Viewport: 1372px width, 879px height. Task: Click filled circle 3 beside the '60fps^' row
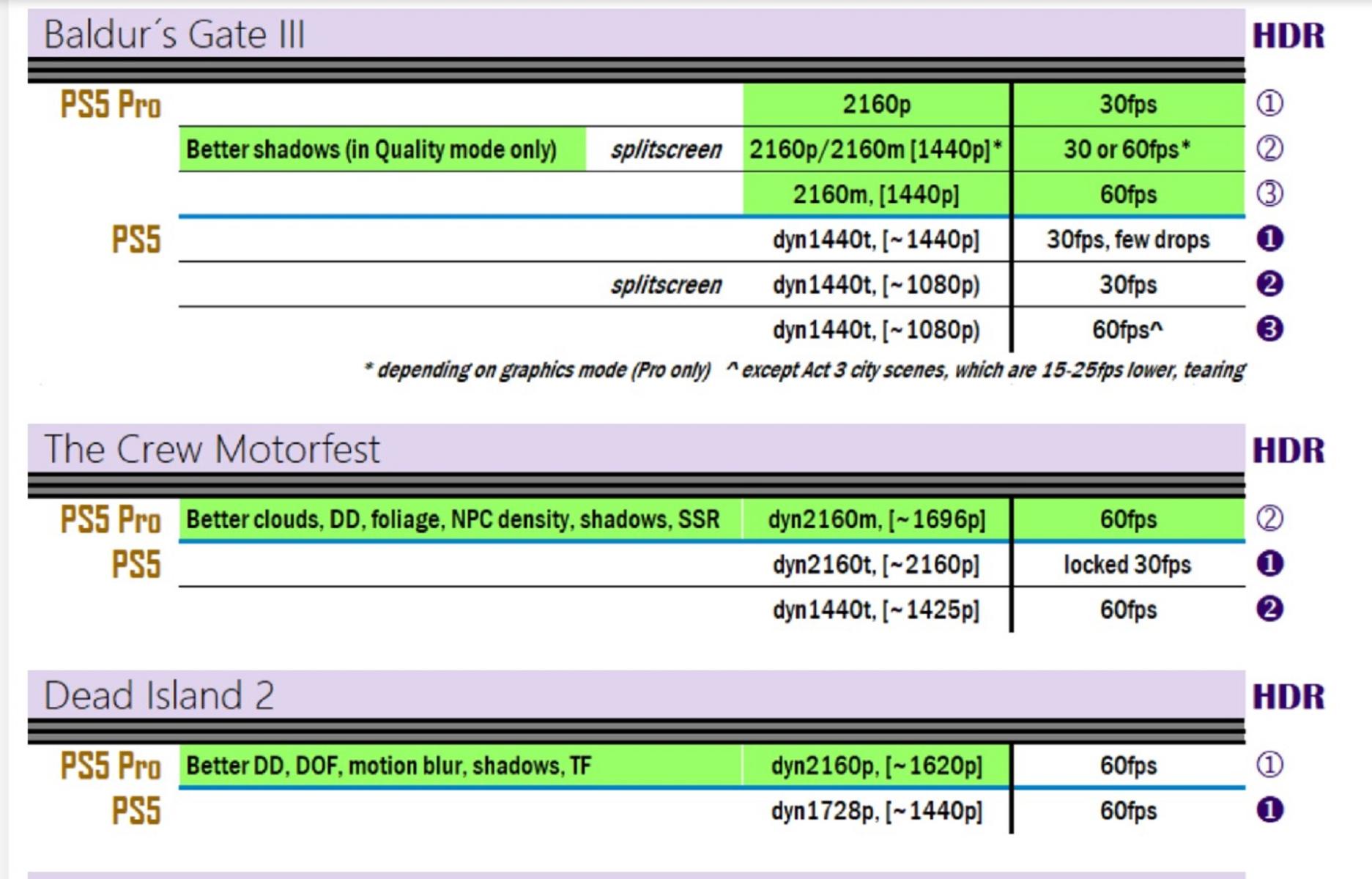pyautogui.click(x=1269, y=329)
